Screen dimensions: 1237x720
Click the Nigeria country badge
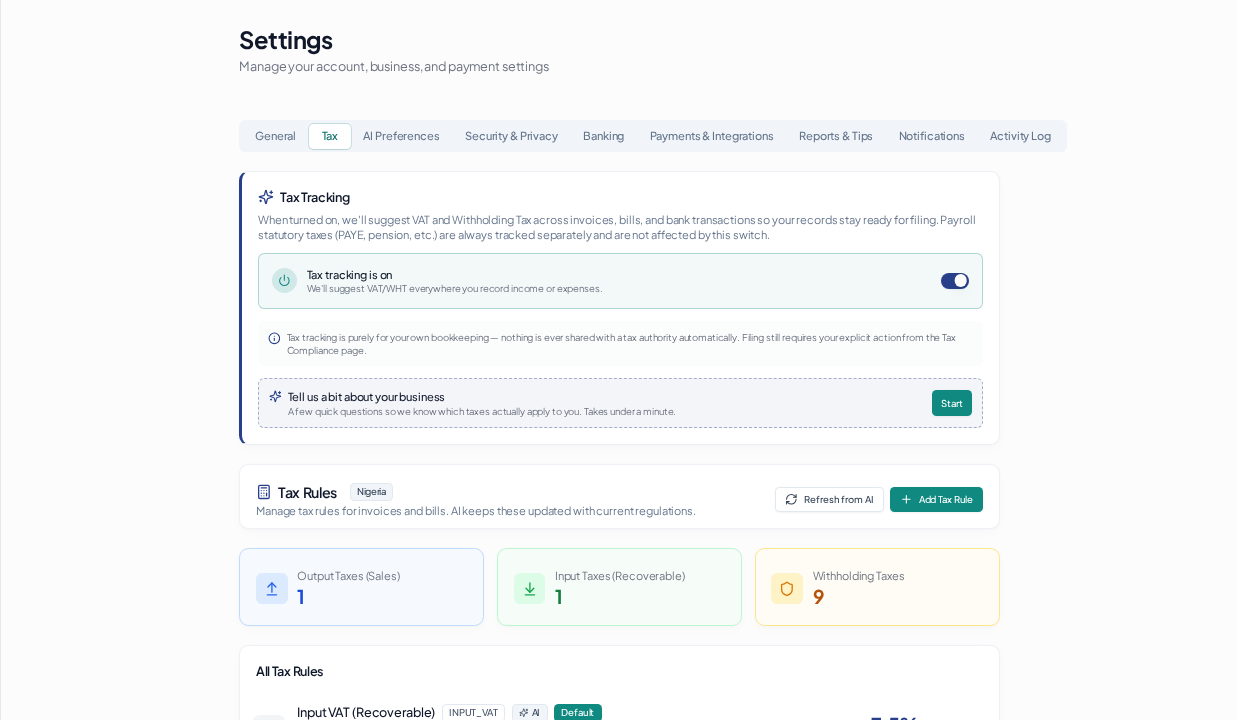[371, 492]
